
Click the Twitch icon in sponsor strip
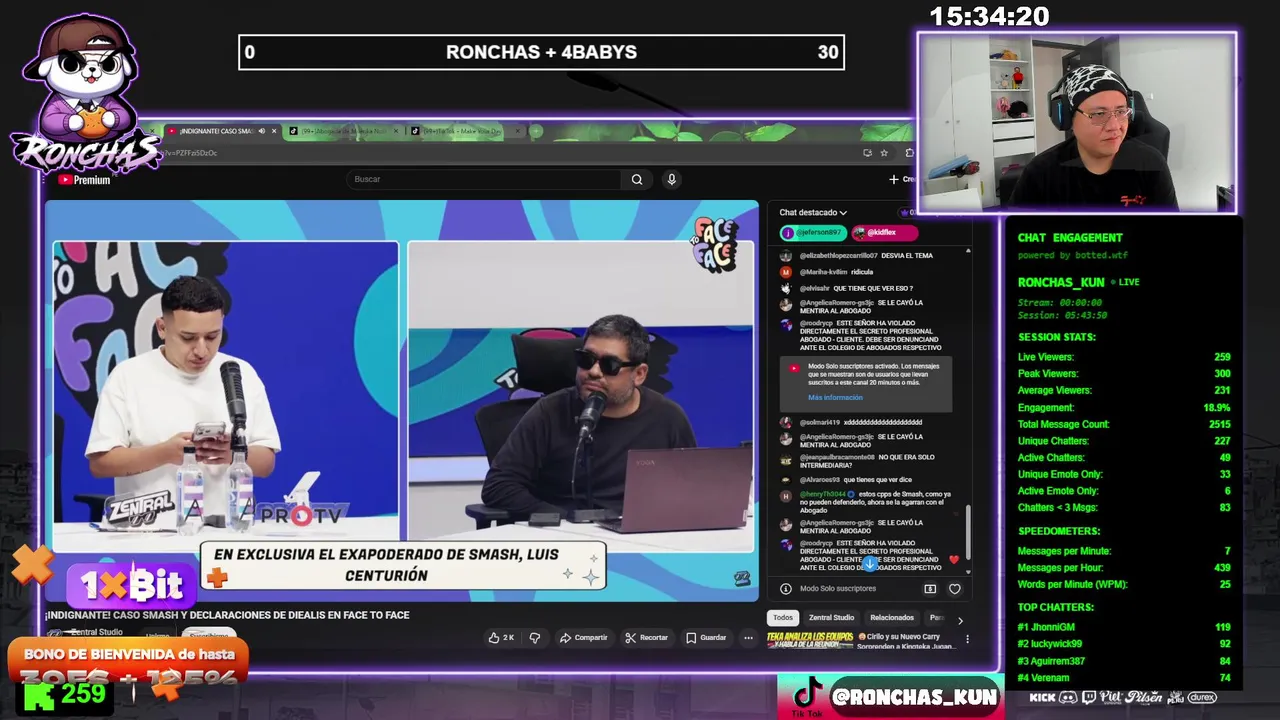pyautogui.click(x=1088, y=697)
